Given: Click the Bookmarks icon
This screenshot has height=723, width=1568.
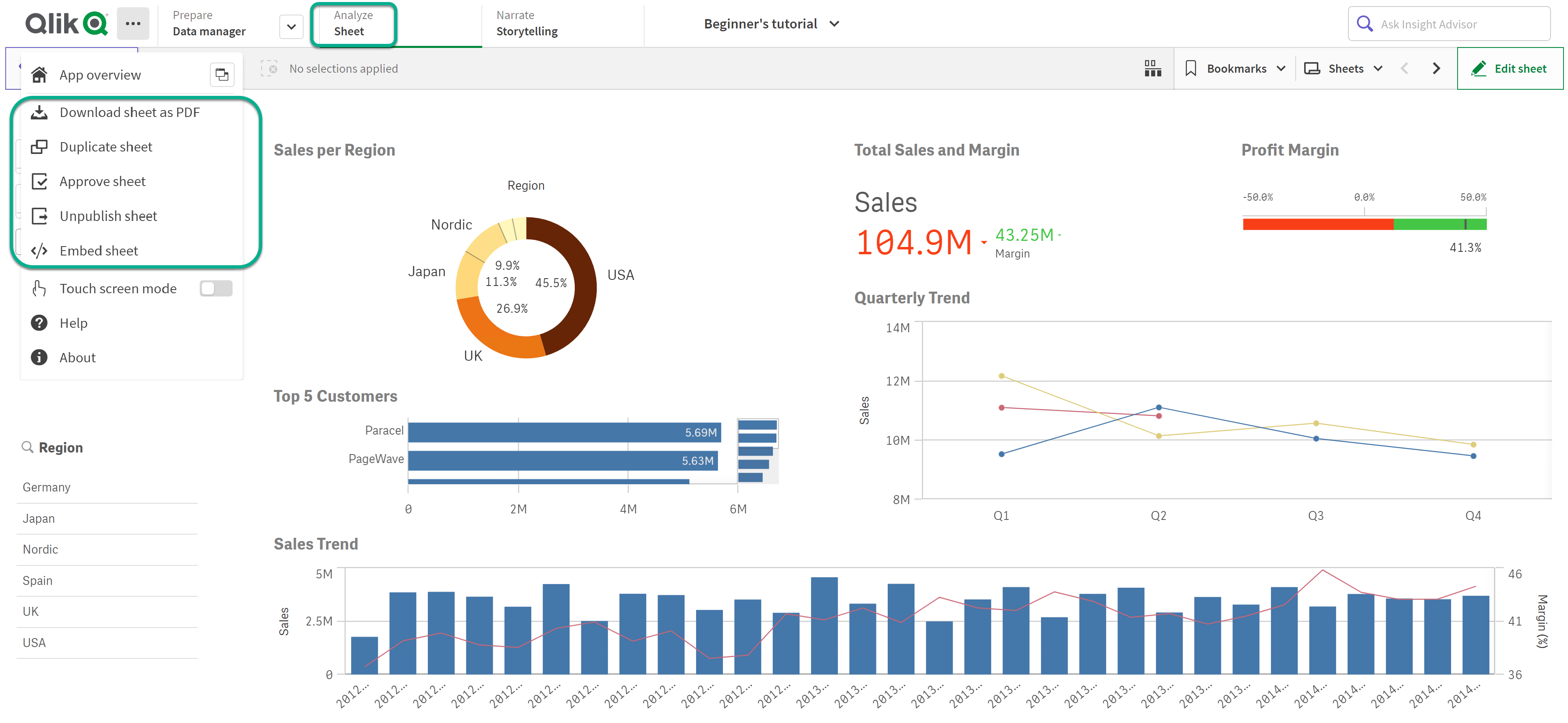Looking at the screenshot, I should pyautogui.click(x=1192, y=68).
